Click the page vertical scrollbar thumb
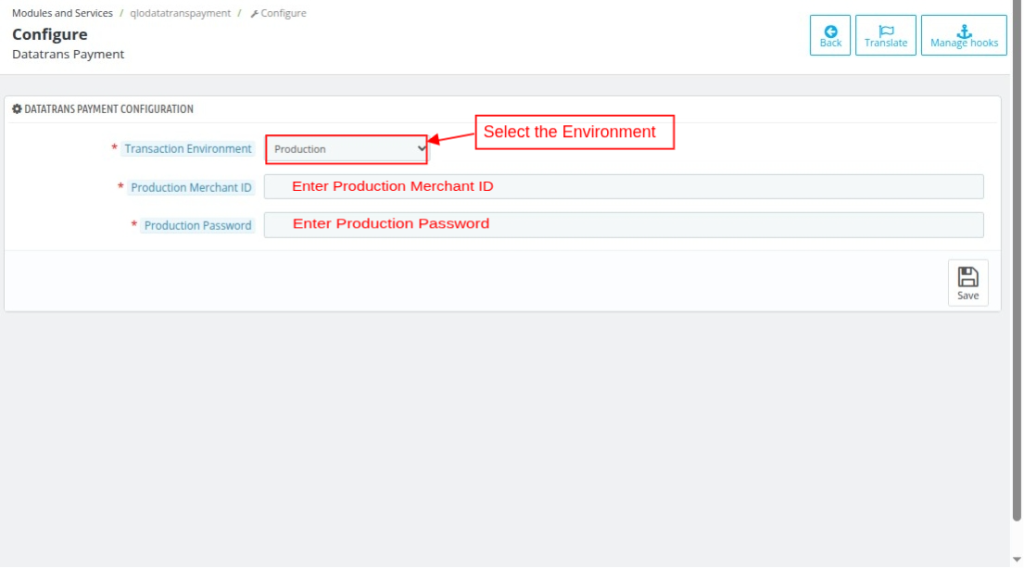 (x=1017, y=260)
